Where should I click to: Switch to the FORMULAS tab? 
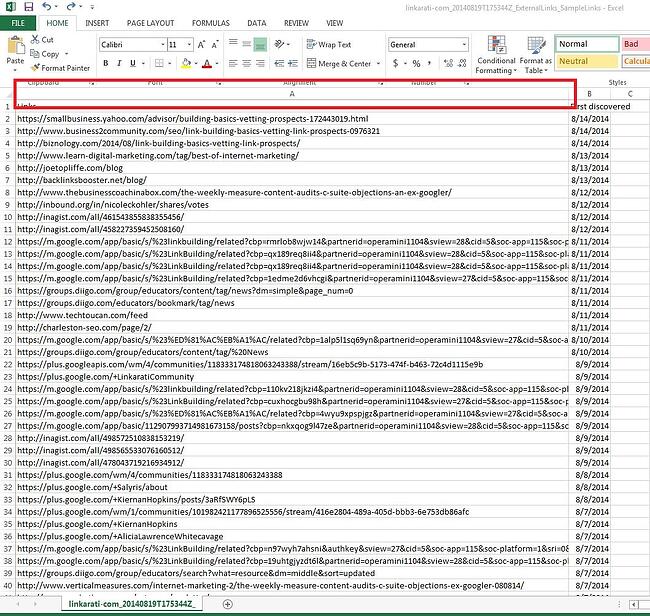pyautogui.click(x=211, y=23)
